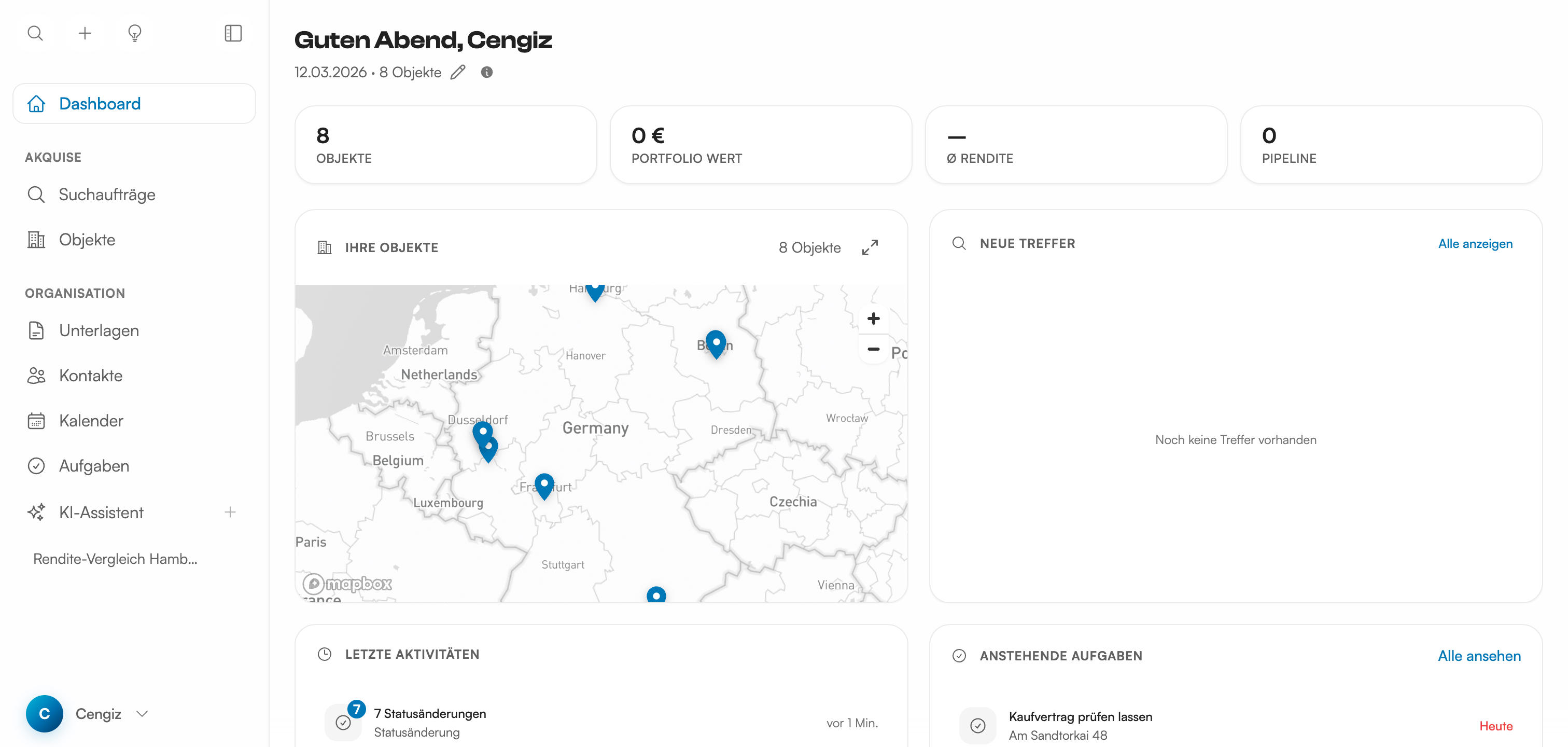This screenshot has width=1568, height=747.
Task: Zoom in on the map
Action: coord(873,319)
